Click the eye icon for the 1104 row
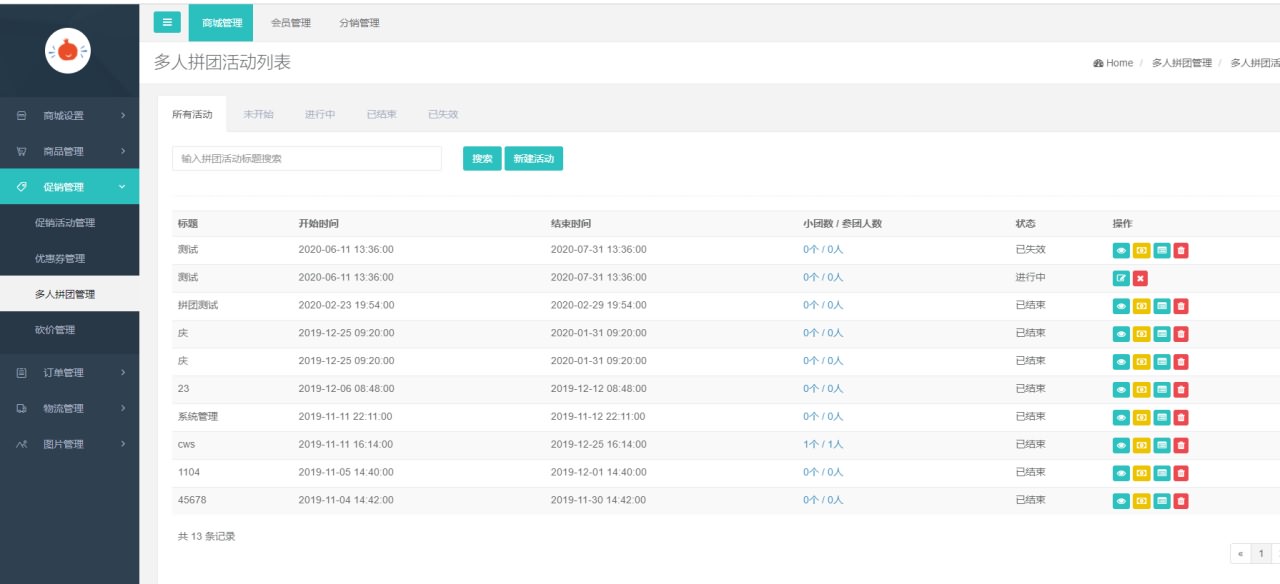Image resolution: width=1280 pixels, height=584 pixels. [x=1121, y=473]
